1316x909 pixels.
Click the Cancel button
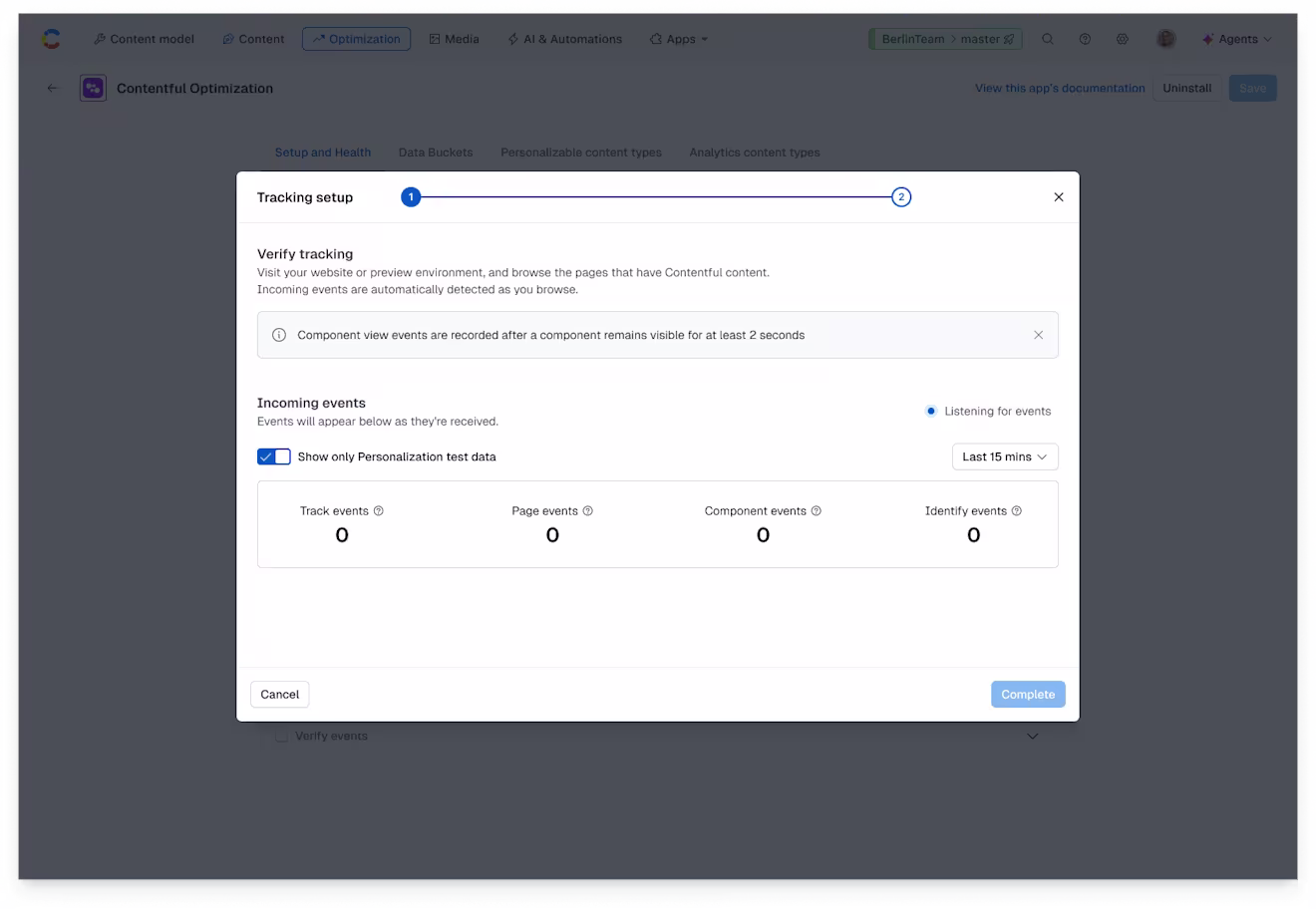(x=280, y=695)
